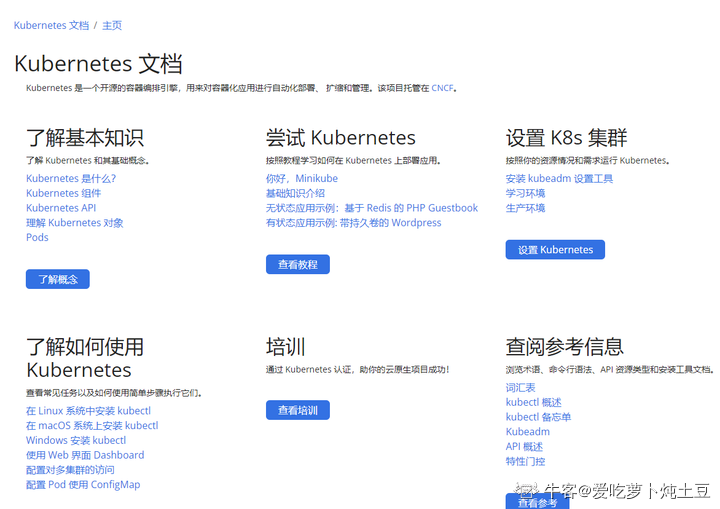The image size is (720, 509).
Task: Open the 学习环境 link
Action: tap(525, 193)
